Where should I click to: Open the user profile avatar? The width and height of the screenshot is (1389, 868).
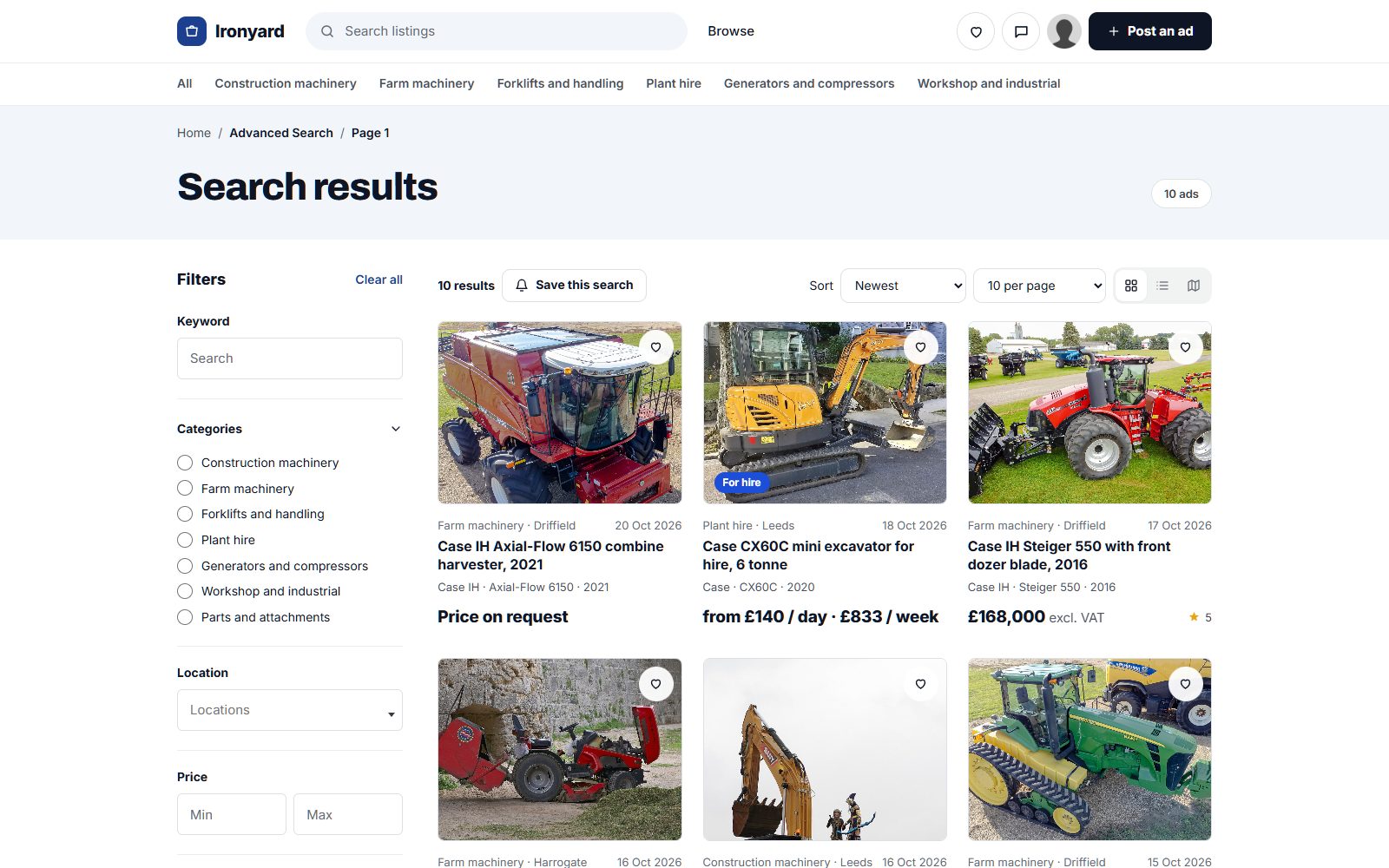1064,31
